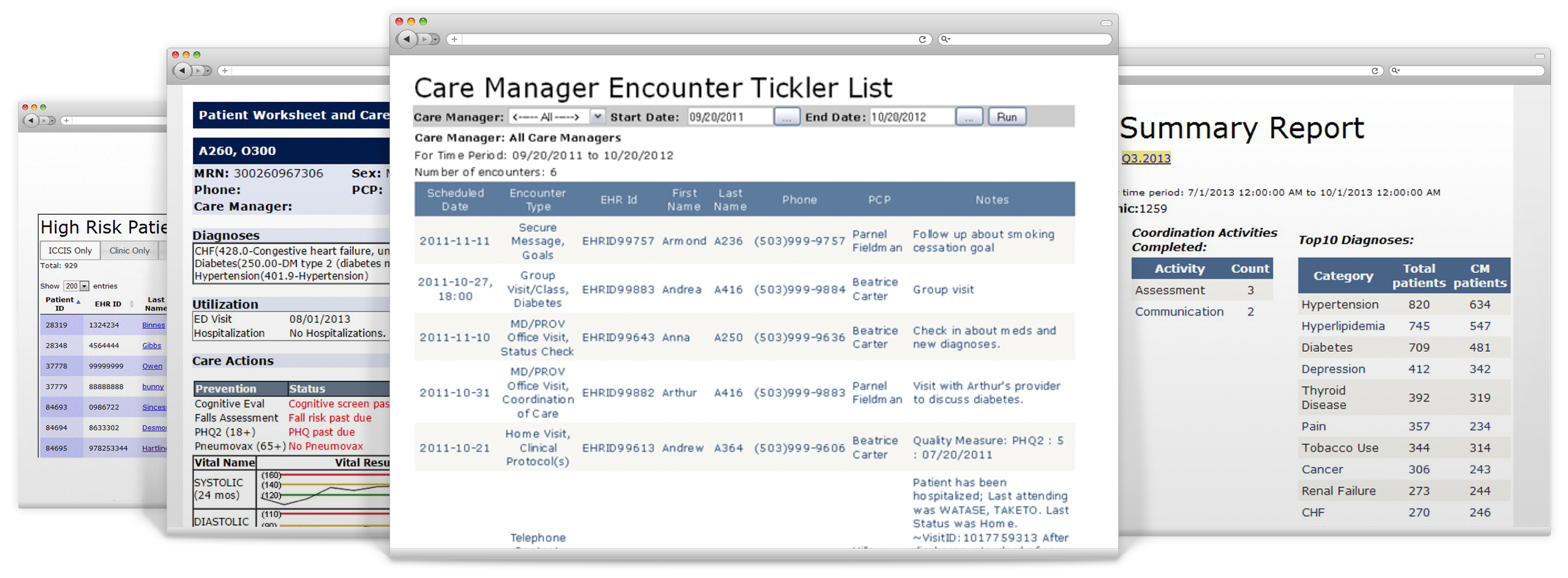The image size is (1568, 578).
Task: Click the plus button beside Tickler address bar
Action: tap(454, 39)
